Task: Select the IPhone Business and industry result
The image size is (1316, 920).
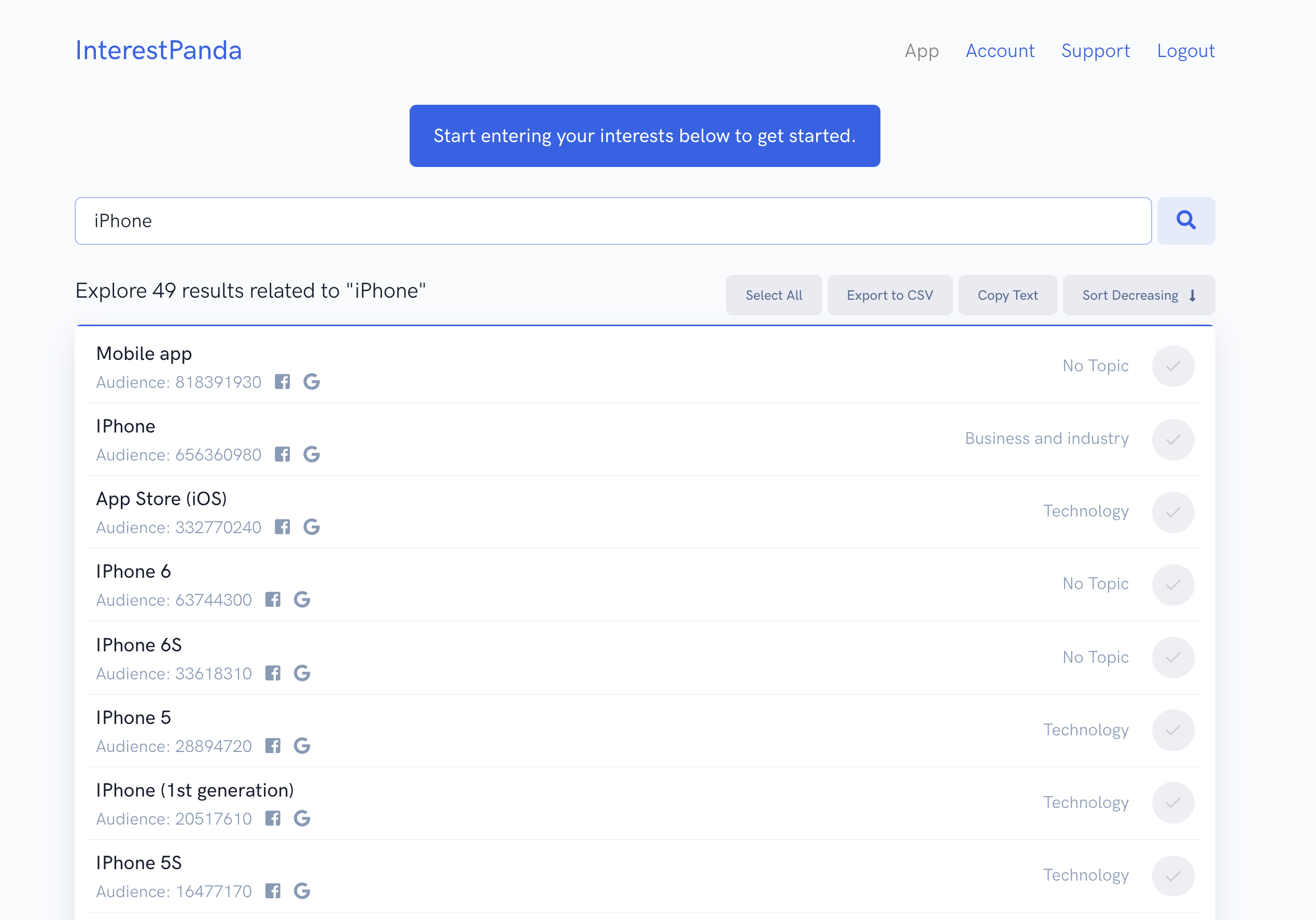Action: [x=1173, y=439]
